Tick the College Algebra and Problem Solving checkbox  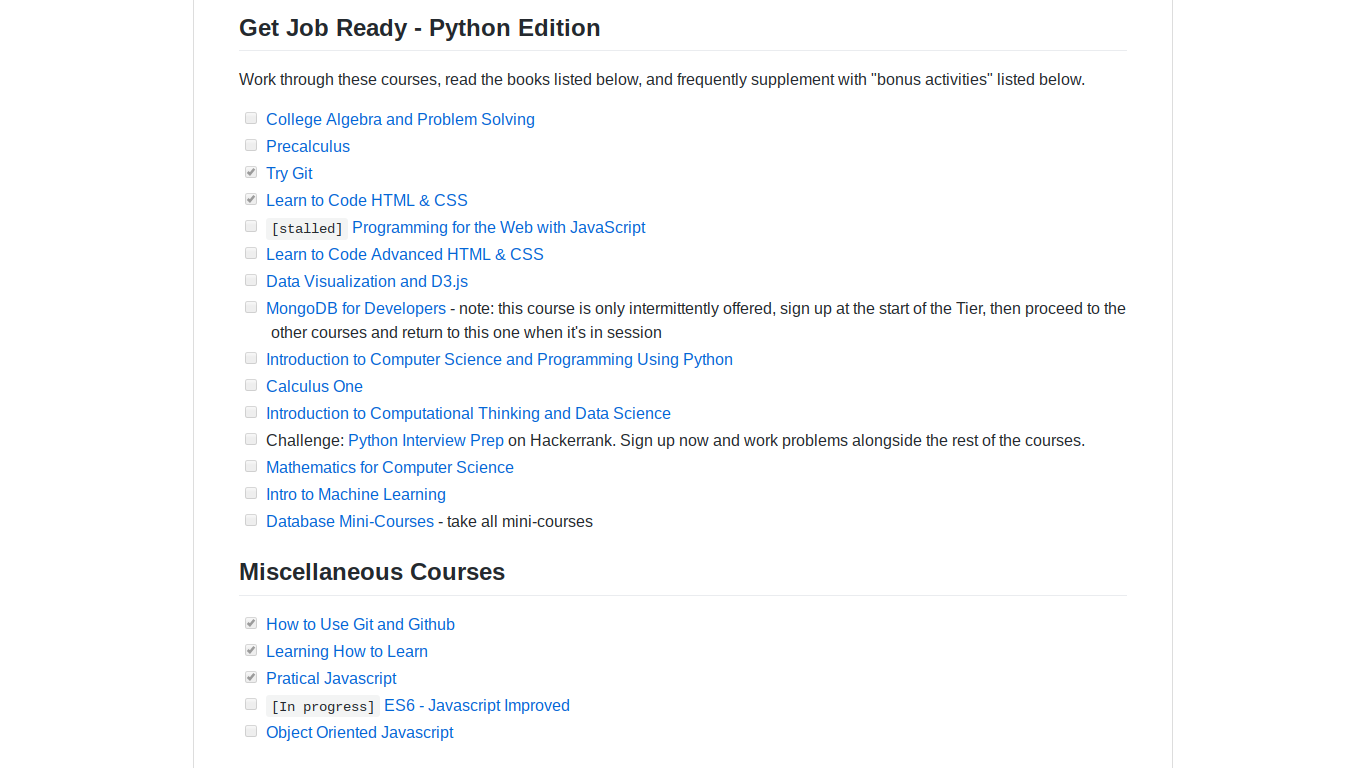(251, 118)
